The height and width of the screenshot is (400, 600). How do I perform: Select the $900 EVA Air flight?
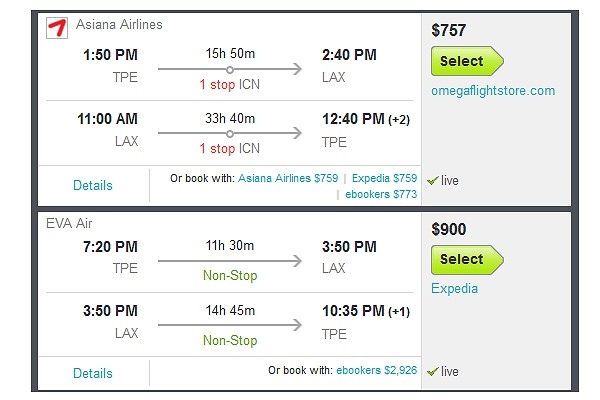pos(461,259)
